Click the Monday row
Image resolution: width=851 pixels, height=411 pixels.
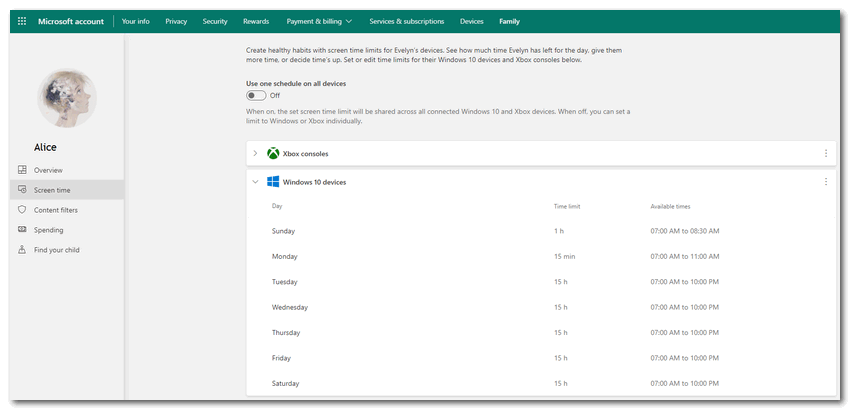[541, 256]
